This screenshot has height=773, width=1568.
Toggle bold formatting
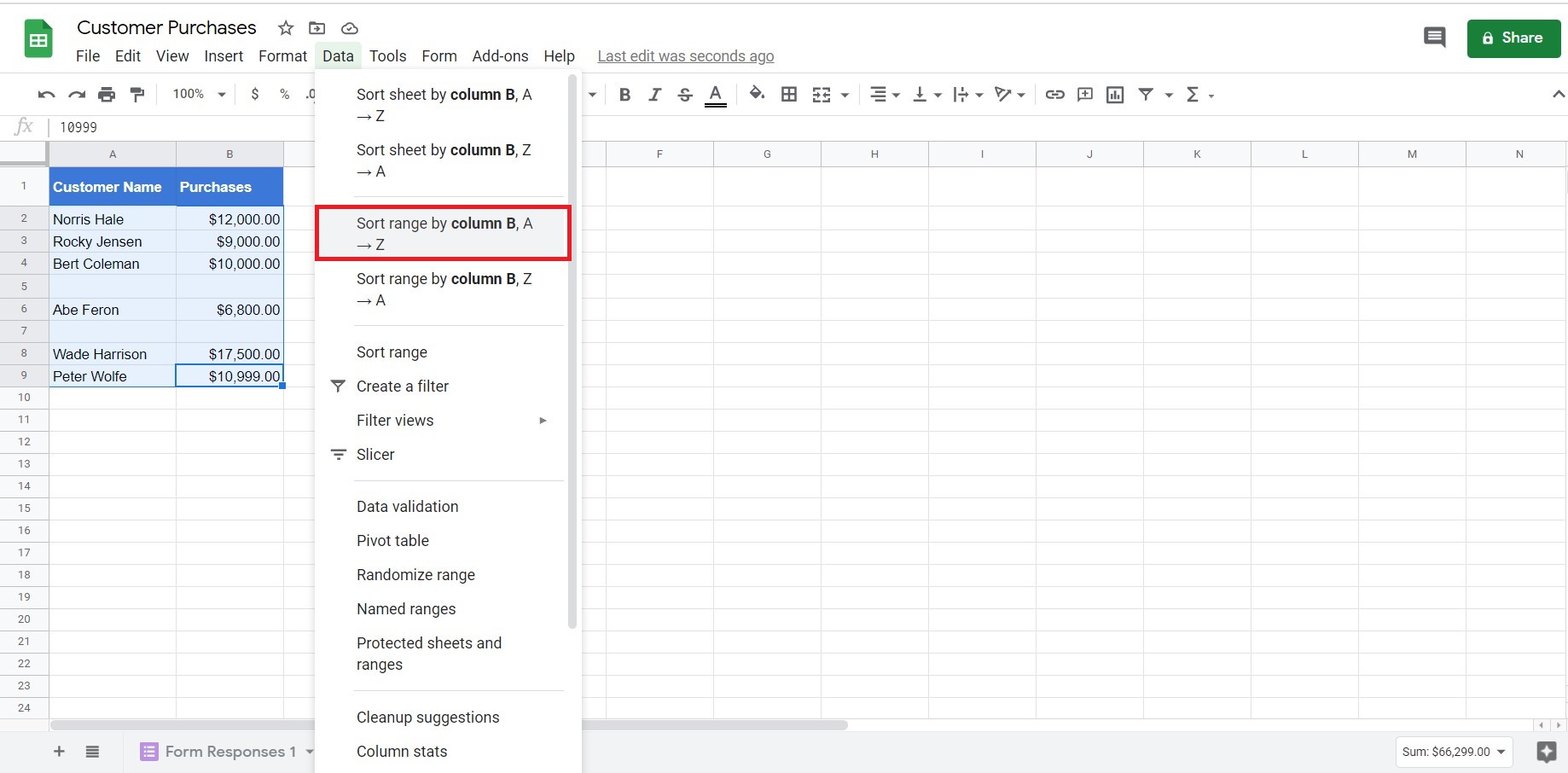624,95
